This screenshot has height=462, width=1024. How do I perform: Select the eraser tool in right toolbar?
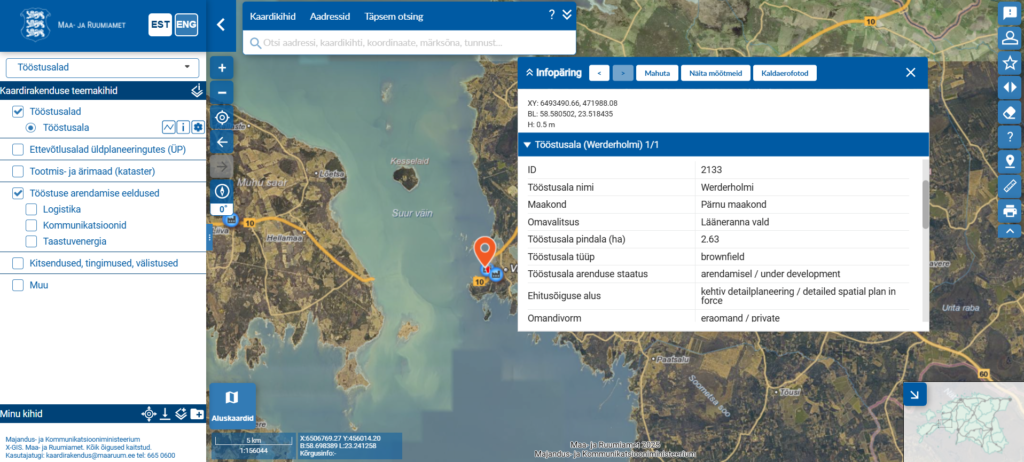point(1010,111)
